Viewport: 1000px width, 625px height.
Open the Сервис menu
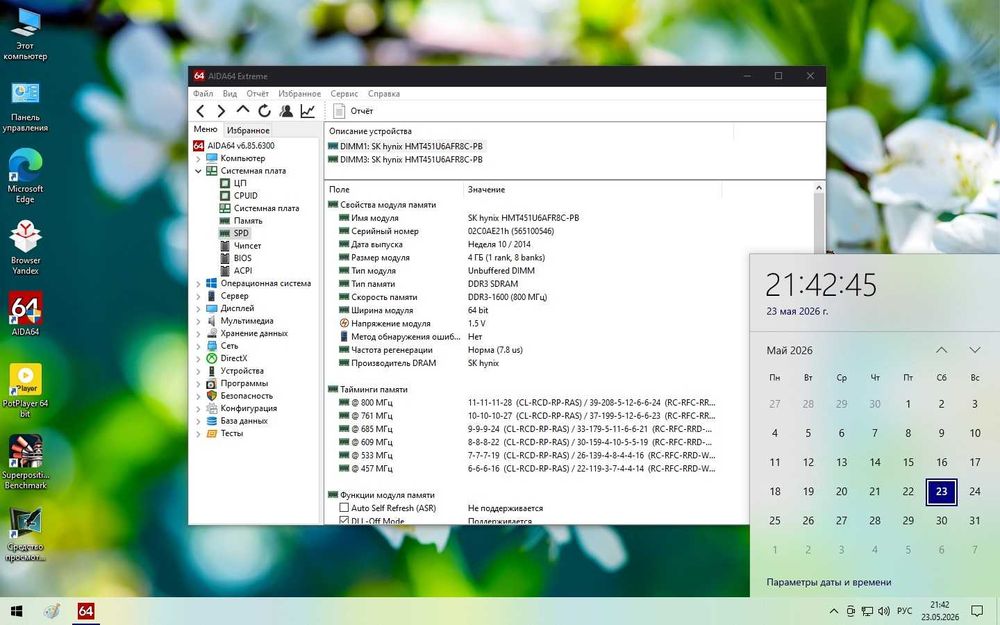pos(344,93)
